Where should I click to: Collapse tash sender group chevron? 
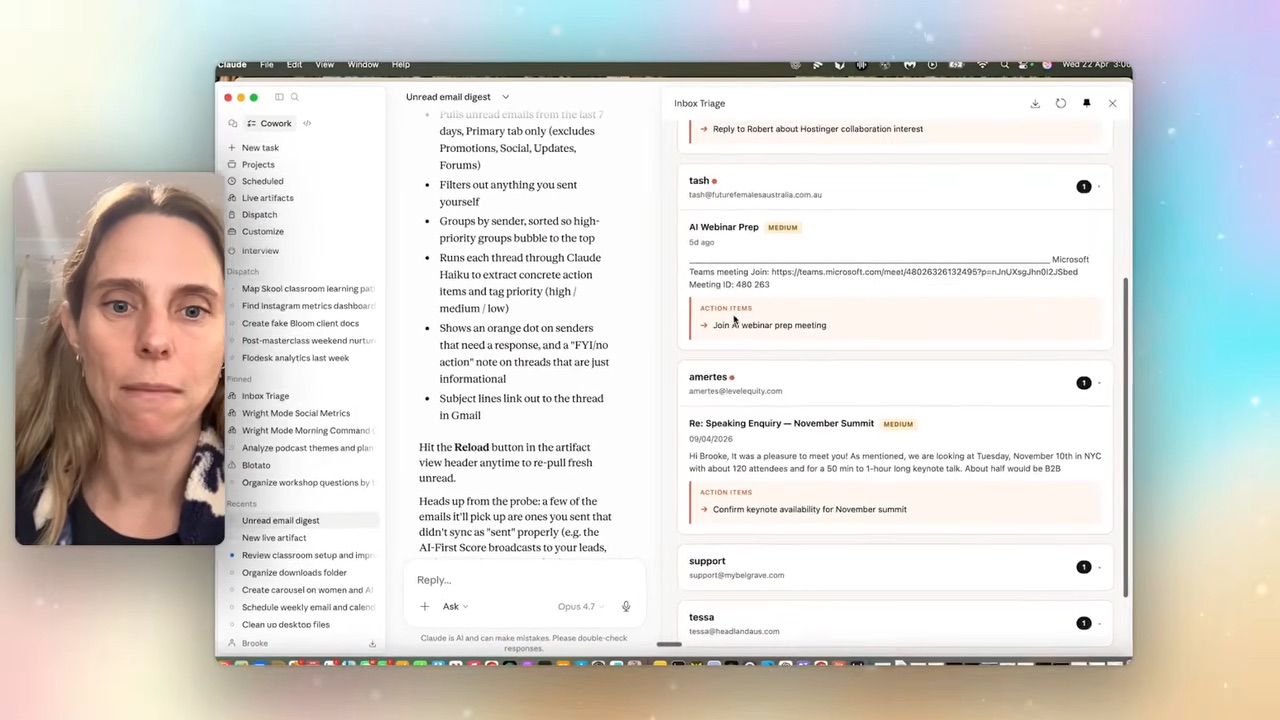click(1100, 187)
